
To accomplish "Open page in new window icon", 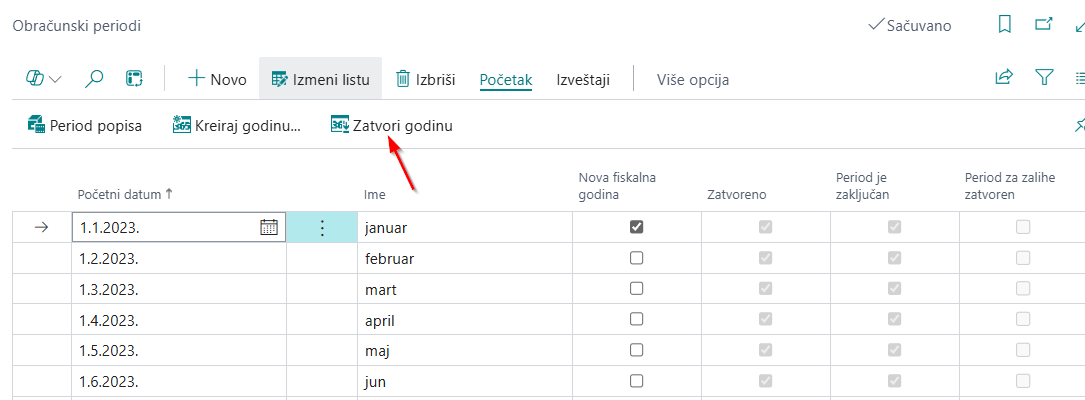I will pyautogui.click(x=1043, y=24).
